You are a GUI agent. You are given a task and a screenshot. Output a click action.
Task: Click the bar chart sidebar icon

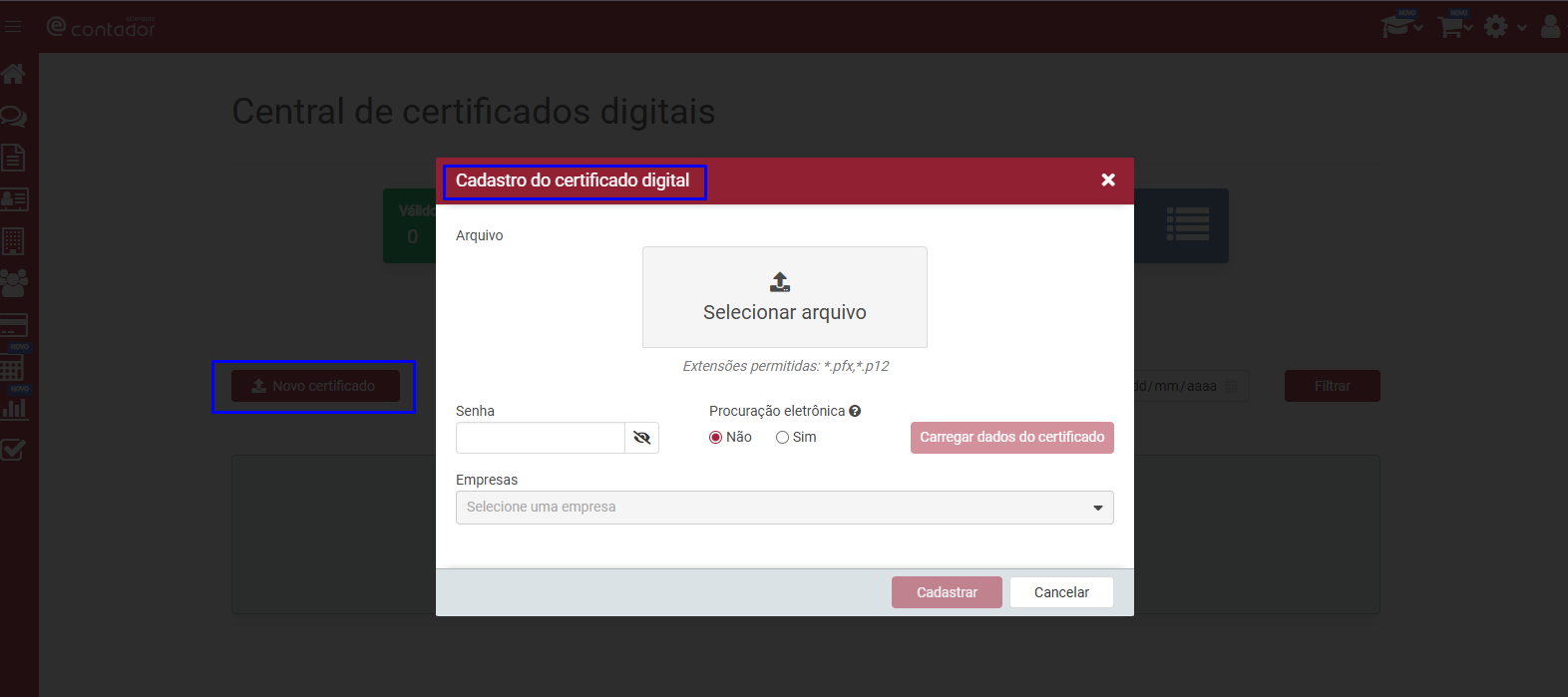[14, 408]
